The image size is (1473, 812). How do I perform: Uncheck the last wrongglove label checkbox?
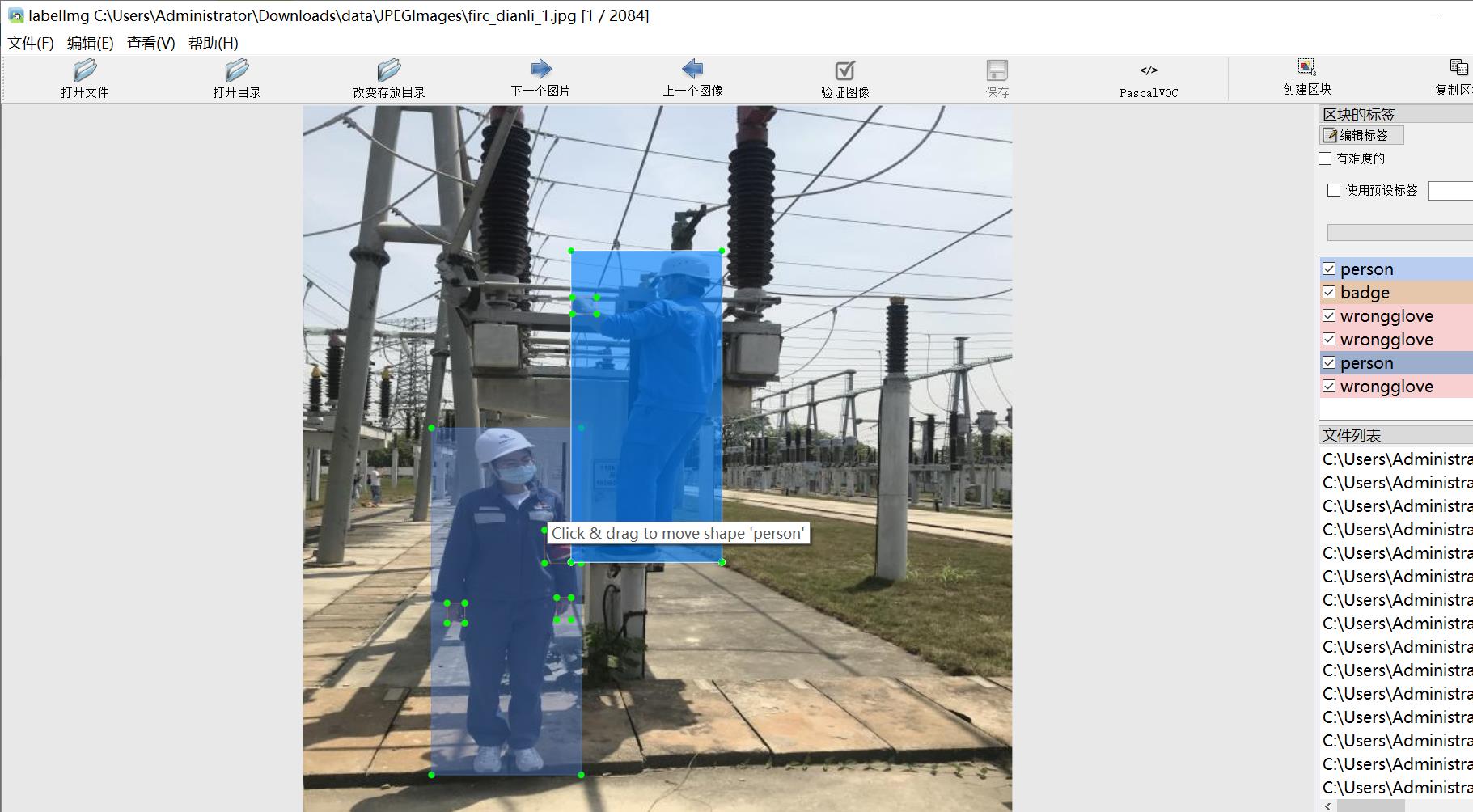coord(1329,386)
